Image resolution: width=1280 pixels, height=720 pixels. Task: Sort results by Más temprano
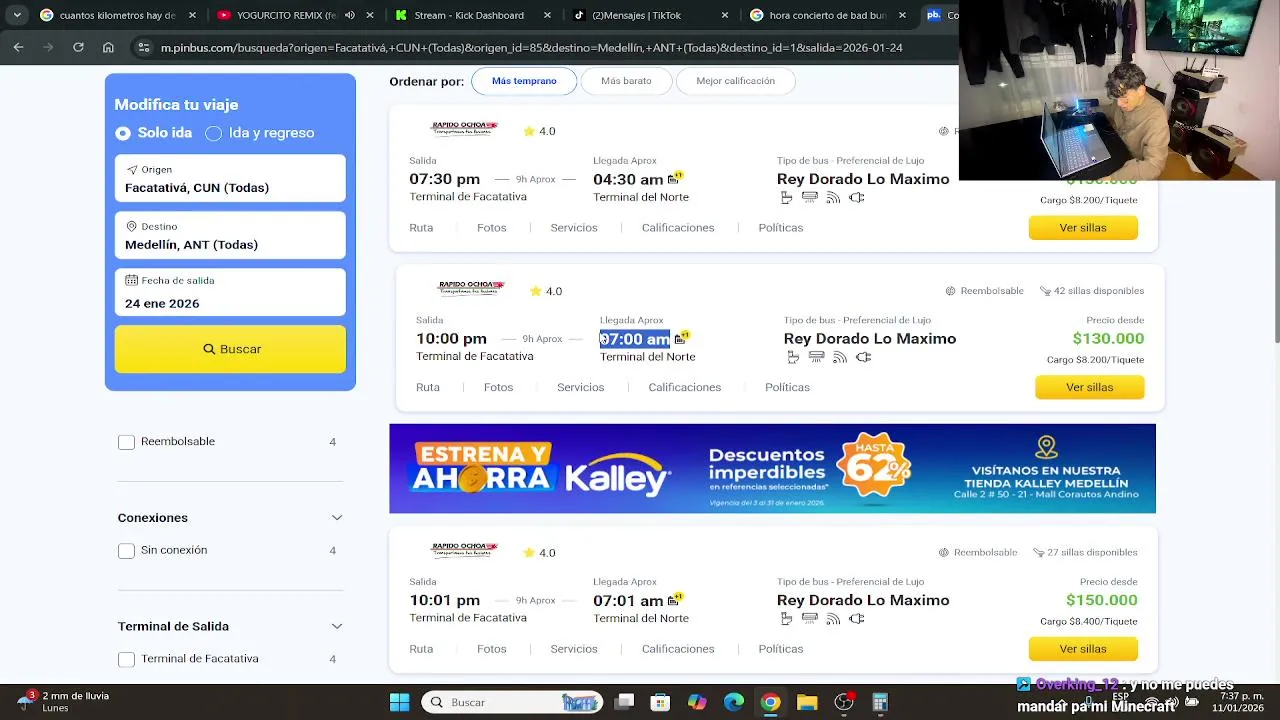[x=524, y=81]
